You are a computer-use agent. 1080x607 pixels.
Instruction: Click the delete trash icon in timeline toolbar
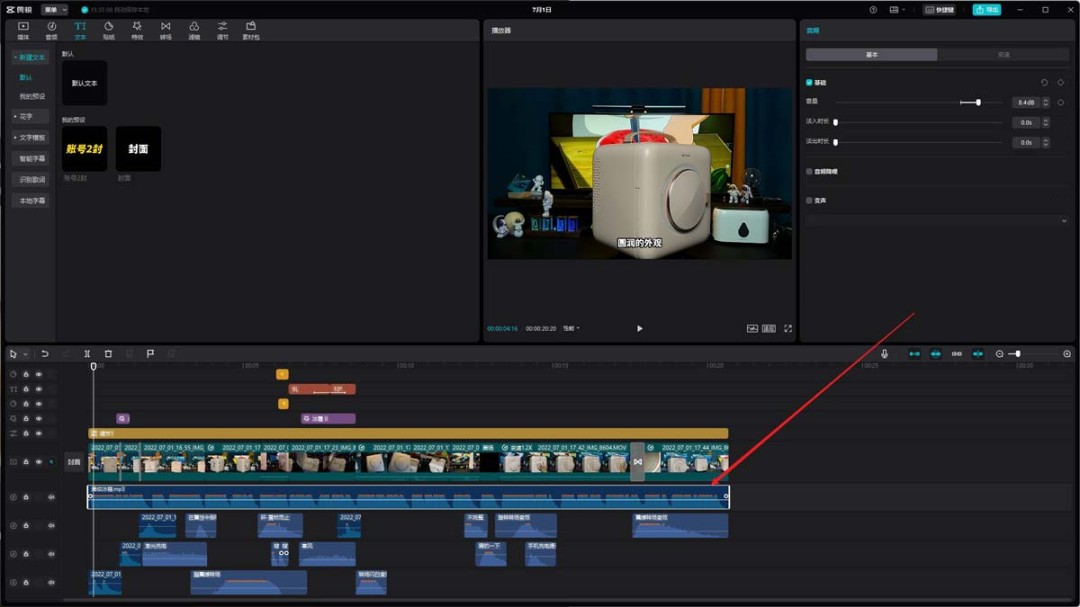pos(108,354)
